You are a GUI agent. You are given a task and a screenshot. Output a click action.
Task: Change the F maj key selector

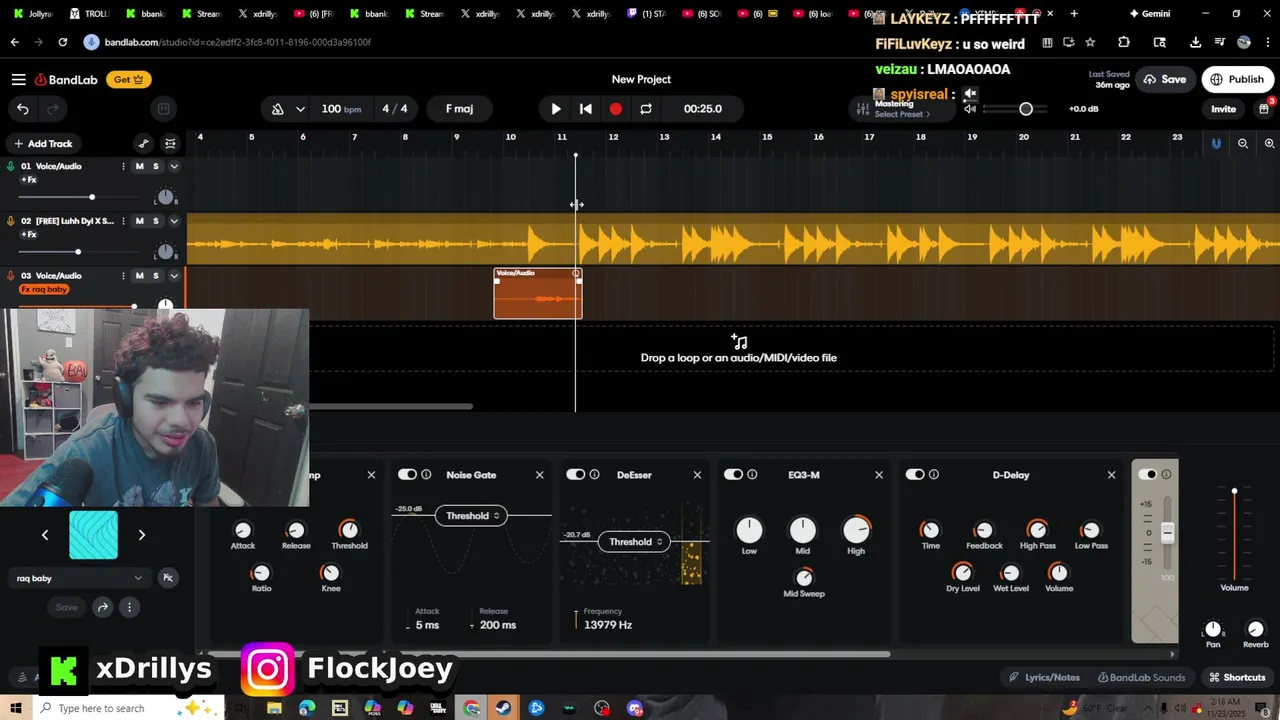(459, 109)
